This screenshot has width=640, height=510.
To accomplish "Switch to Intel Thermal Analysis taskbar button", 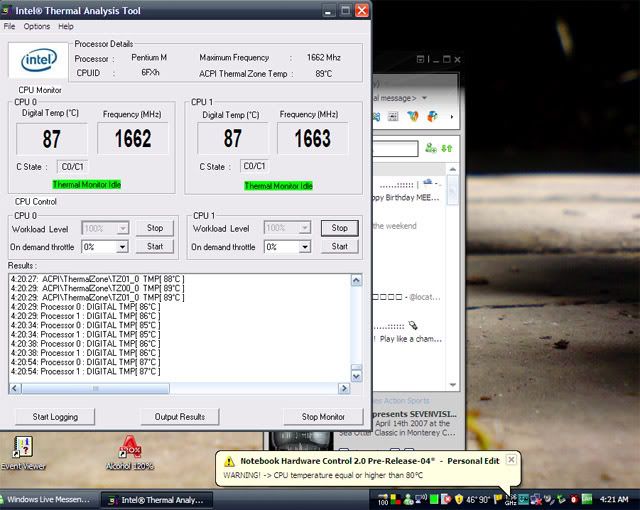I will point(158,500).
